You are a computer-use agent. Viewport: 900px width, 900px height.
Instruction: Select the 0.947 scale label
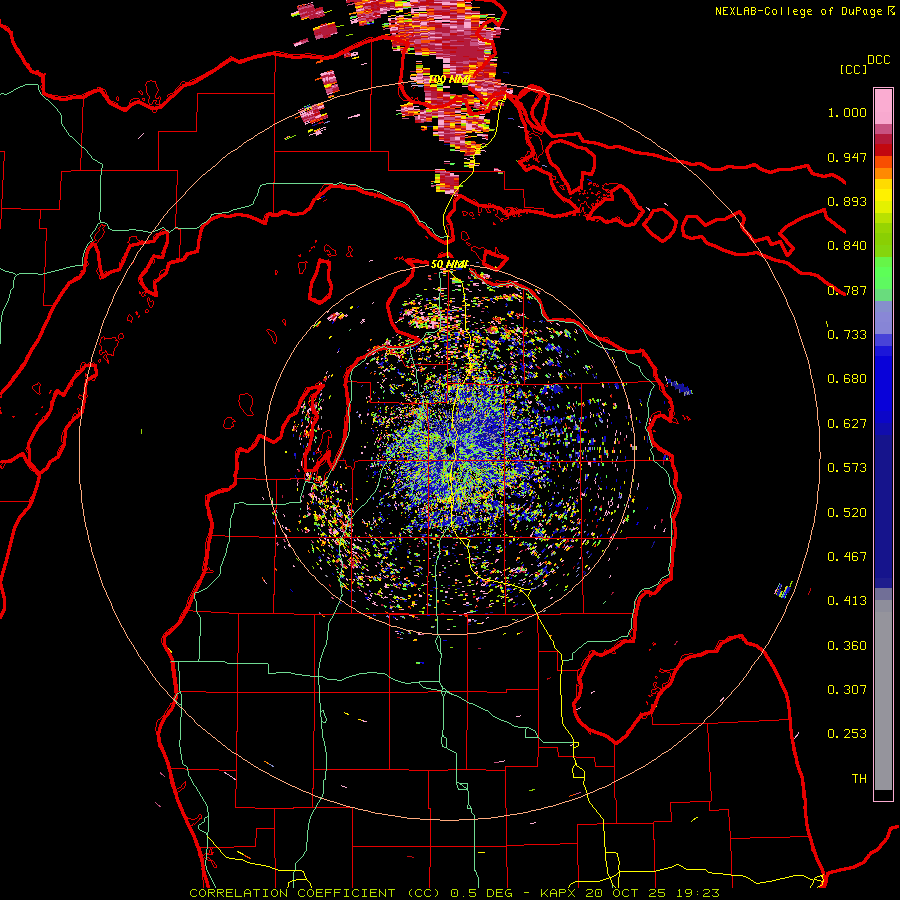click(x=847, y=157)
